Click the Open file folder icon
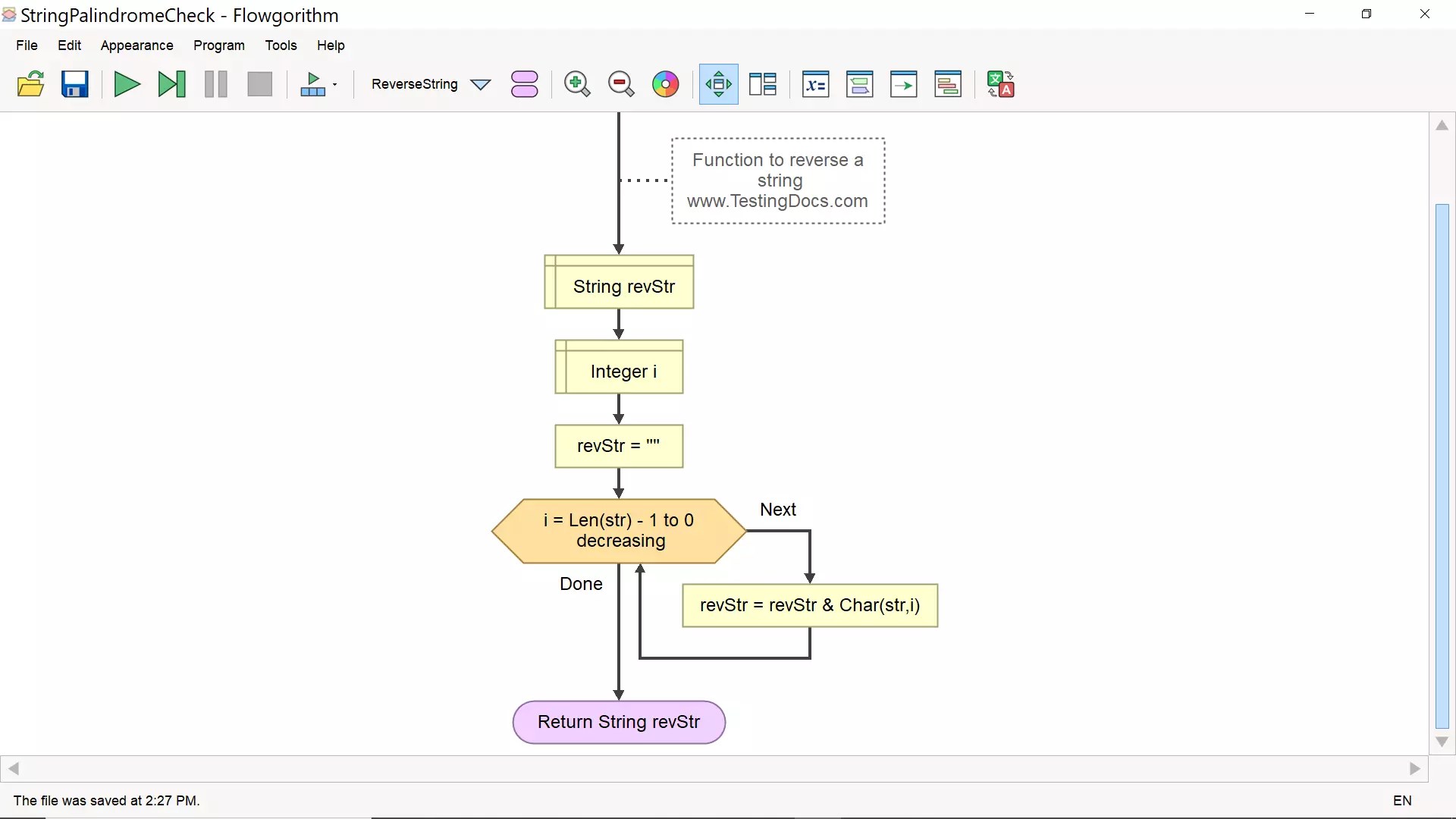 pyautogui.click(x=30, y=84)
